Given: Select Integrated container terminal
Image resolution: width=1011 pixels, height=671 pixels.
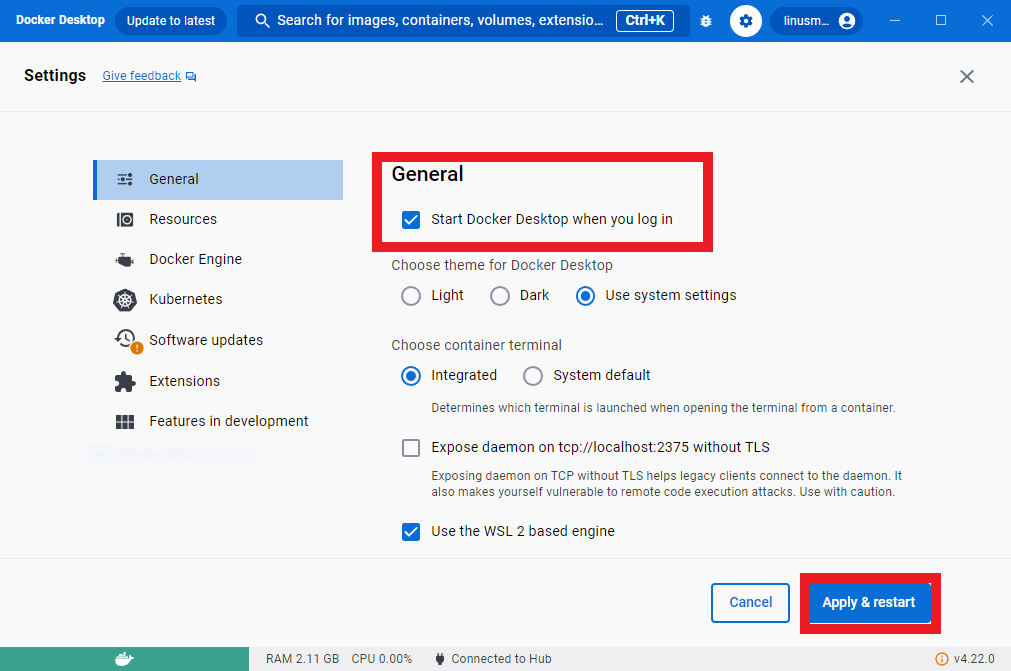Looking at the screenshot, I should coord(411,376).
